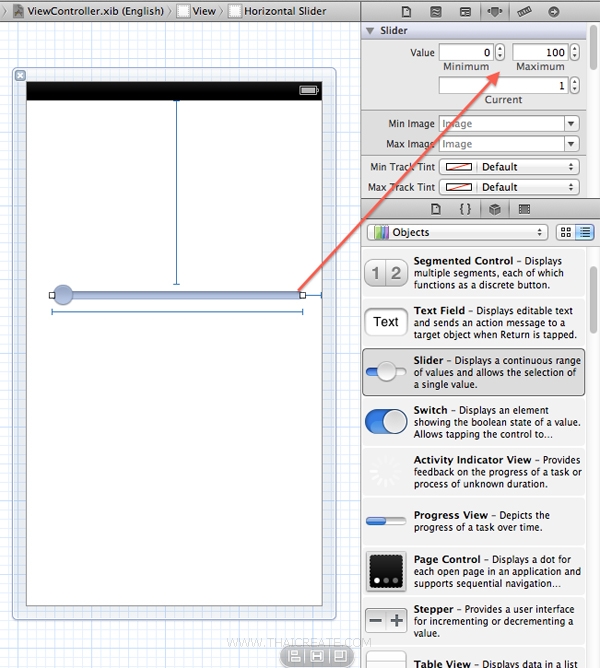Collapse the Slider attributes section
The width and height of the screenshot is (600, 668).
(x=370, y=31)
